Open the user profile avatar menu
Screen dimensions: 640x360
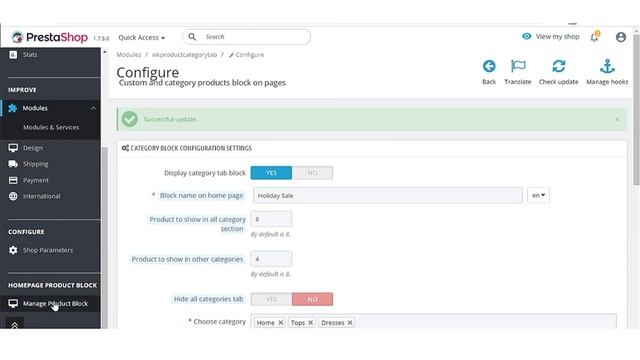(x=621, y=37)
